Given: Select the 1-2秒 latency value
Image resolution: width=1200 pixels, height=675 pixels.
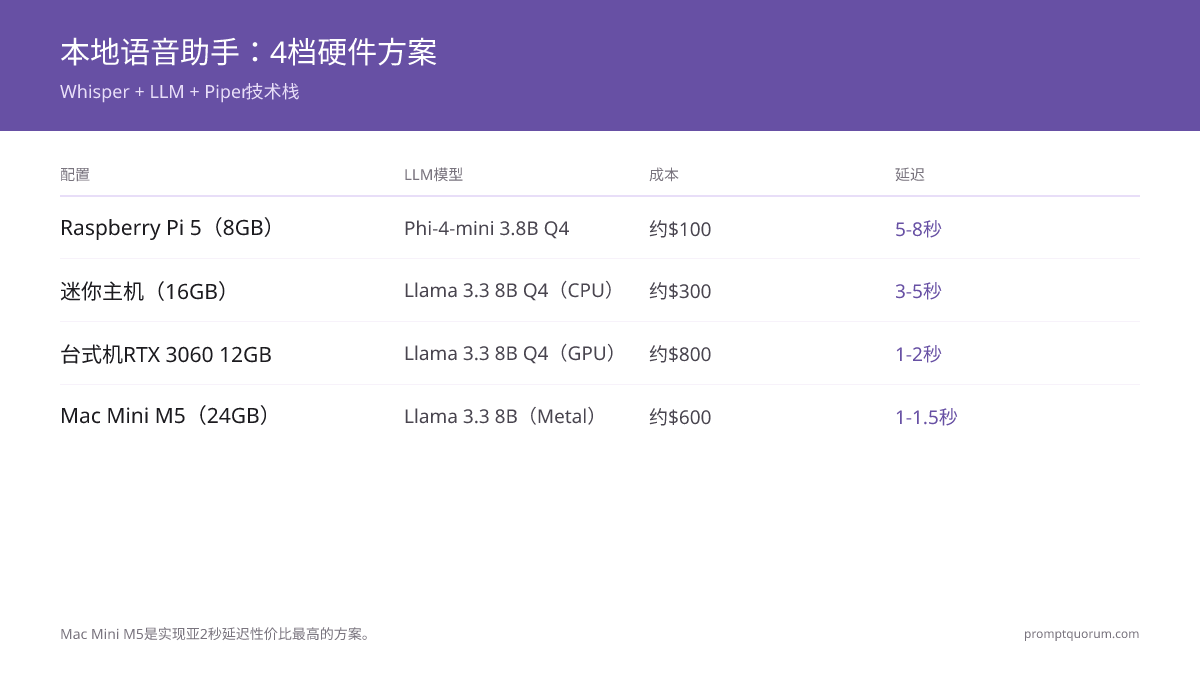Looking at the screenshot, I should click(x=918, y=355).
